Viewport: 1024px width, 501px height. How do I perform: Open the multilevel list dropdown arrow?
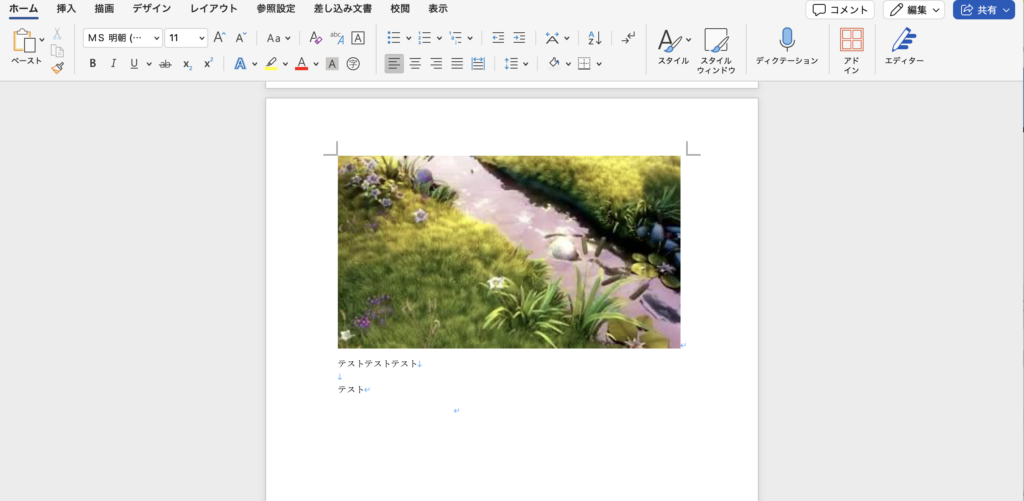(470, 38)
